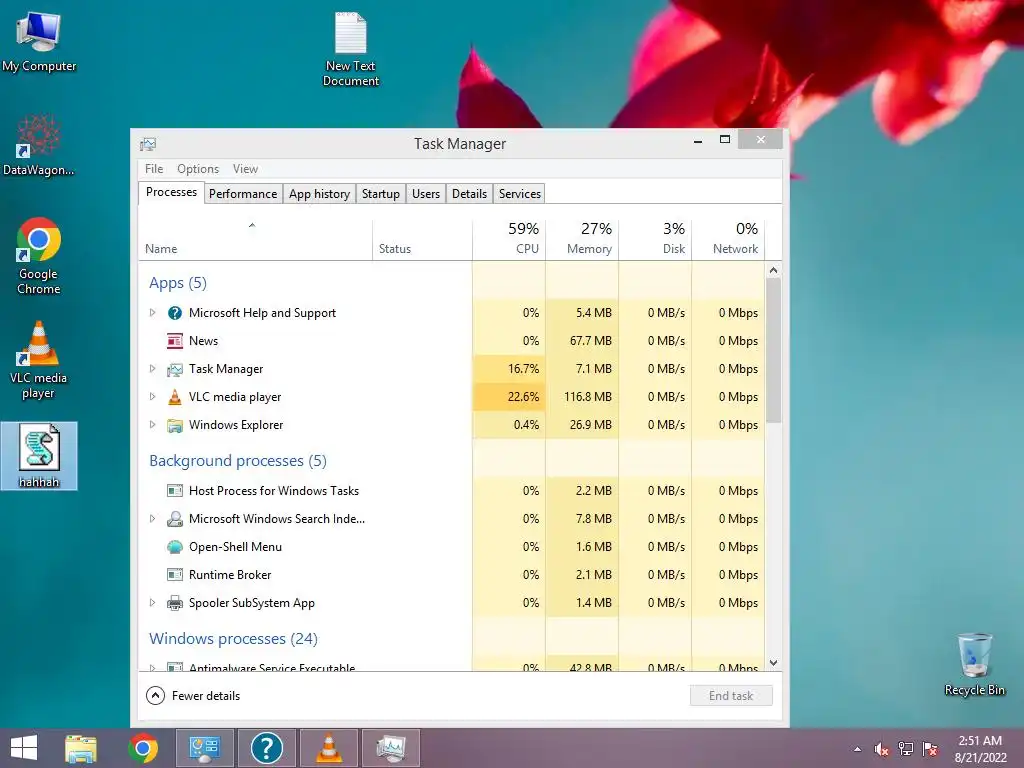This screenshot has width=1024, height=768.
Task: Select the VLC media player desktop shortcut
Action: pos(39,360)
